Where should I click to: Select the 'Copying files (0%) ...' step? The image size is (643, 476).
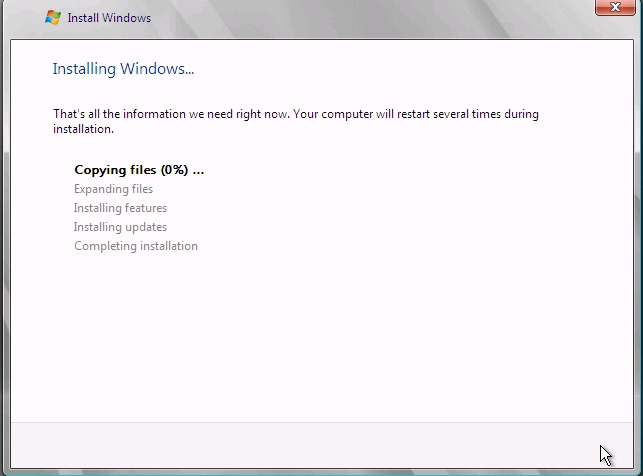139,170
